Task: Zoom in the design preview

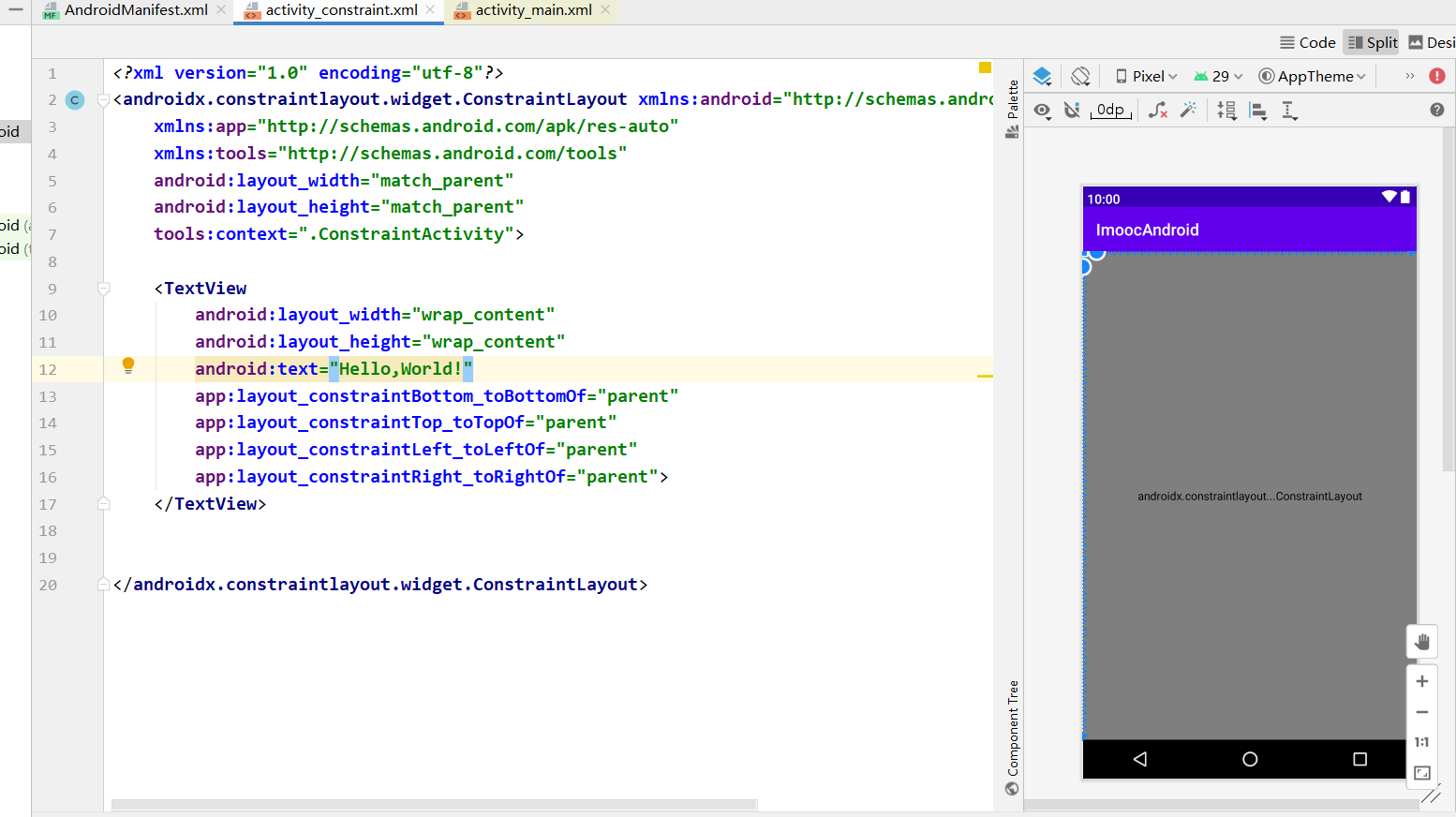Action: [x=1422, y=681]
